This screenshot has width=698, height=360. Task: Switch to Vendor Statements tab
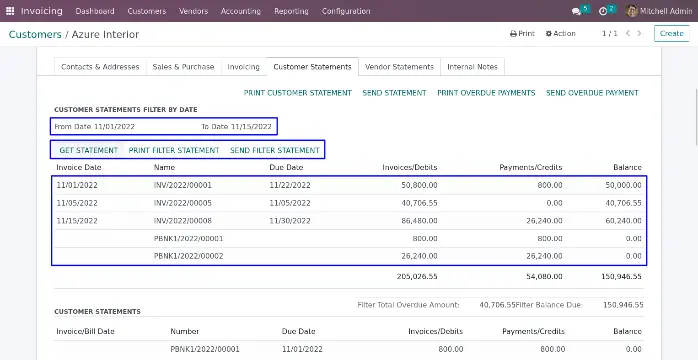[x=399, y=67]
